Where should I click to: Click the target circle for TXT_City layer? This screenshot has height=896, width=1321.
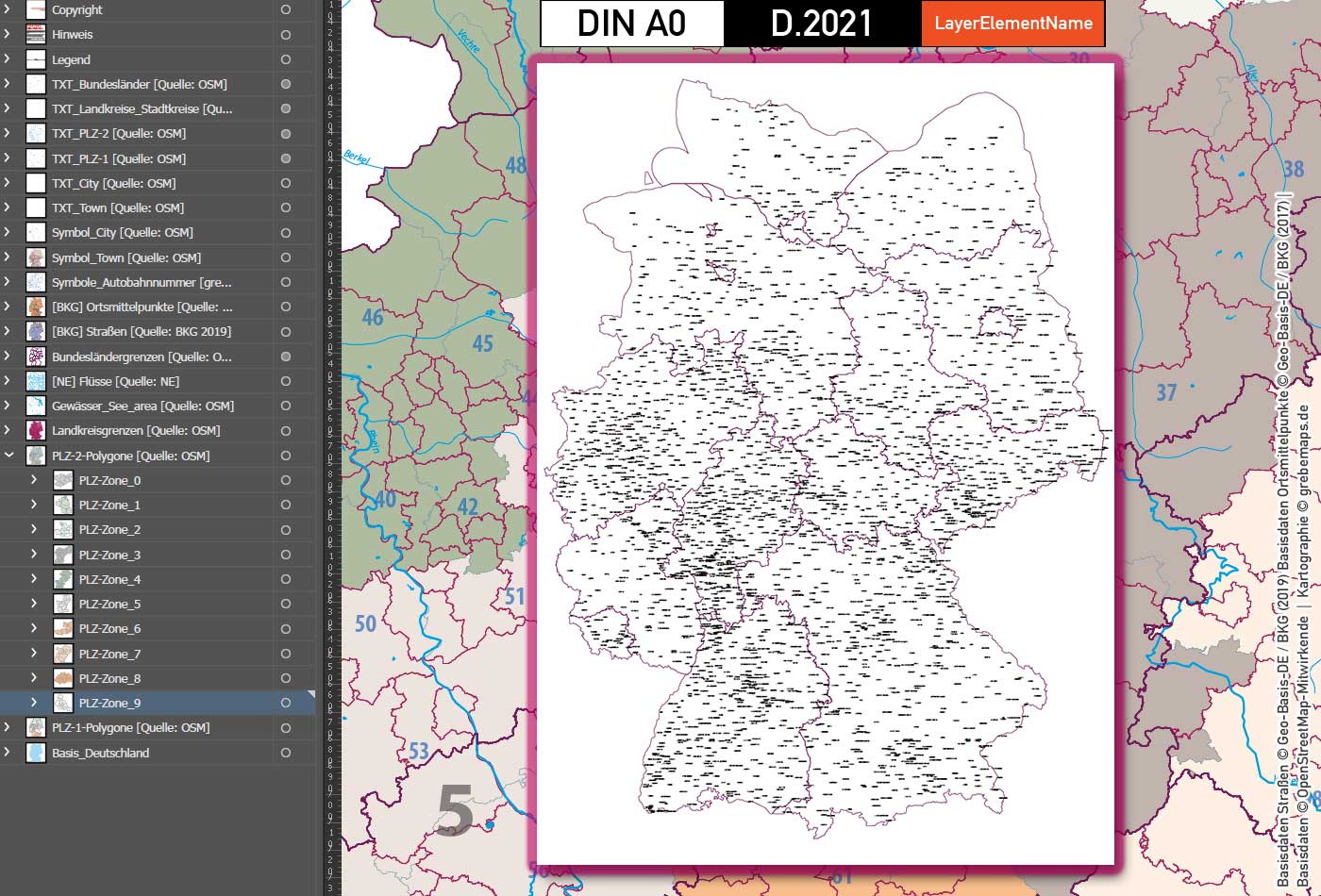285,183
